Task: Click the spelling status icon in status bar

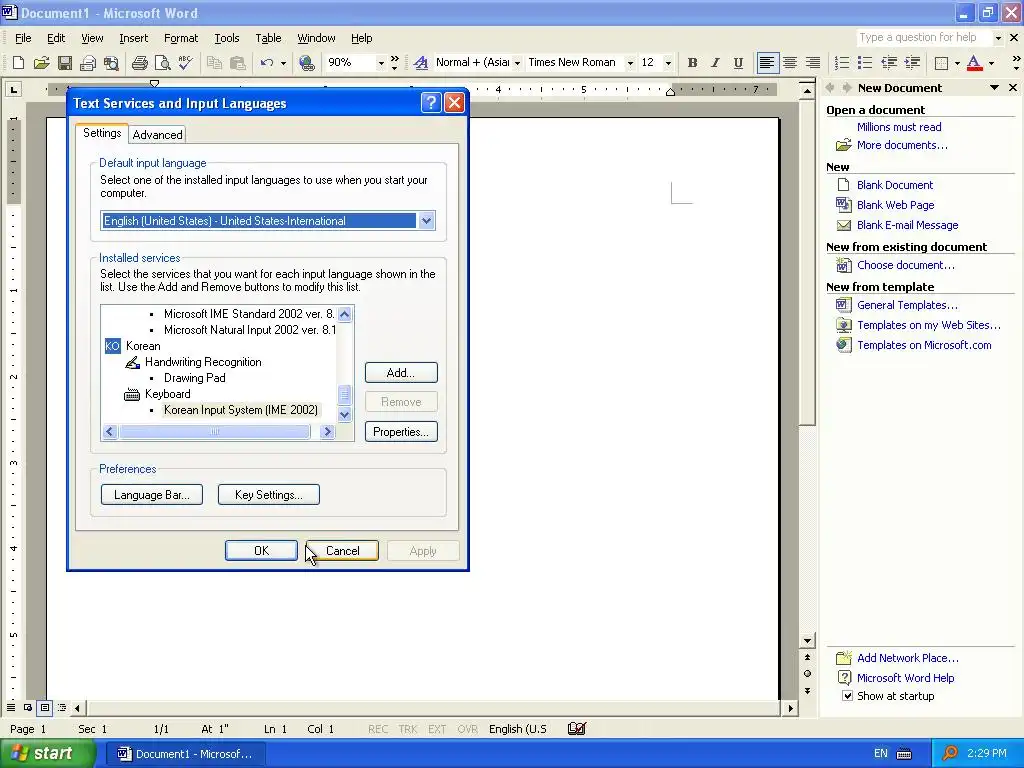Action: point(577,729)
